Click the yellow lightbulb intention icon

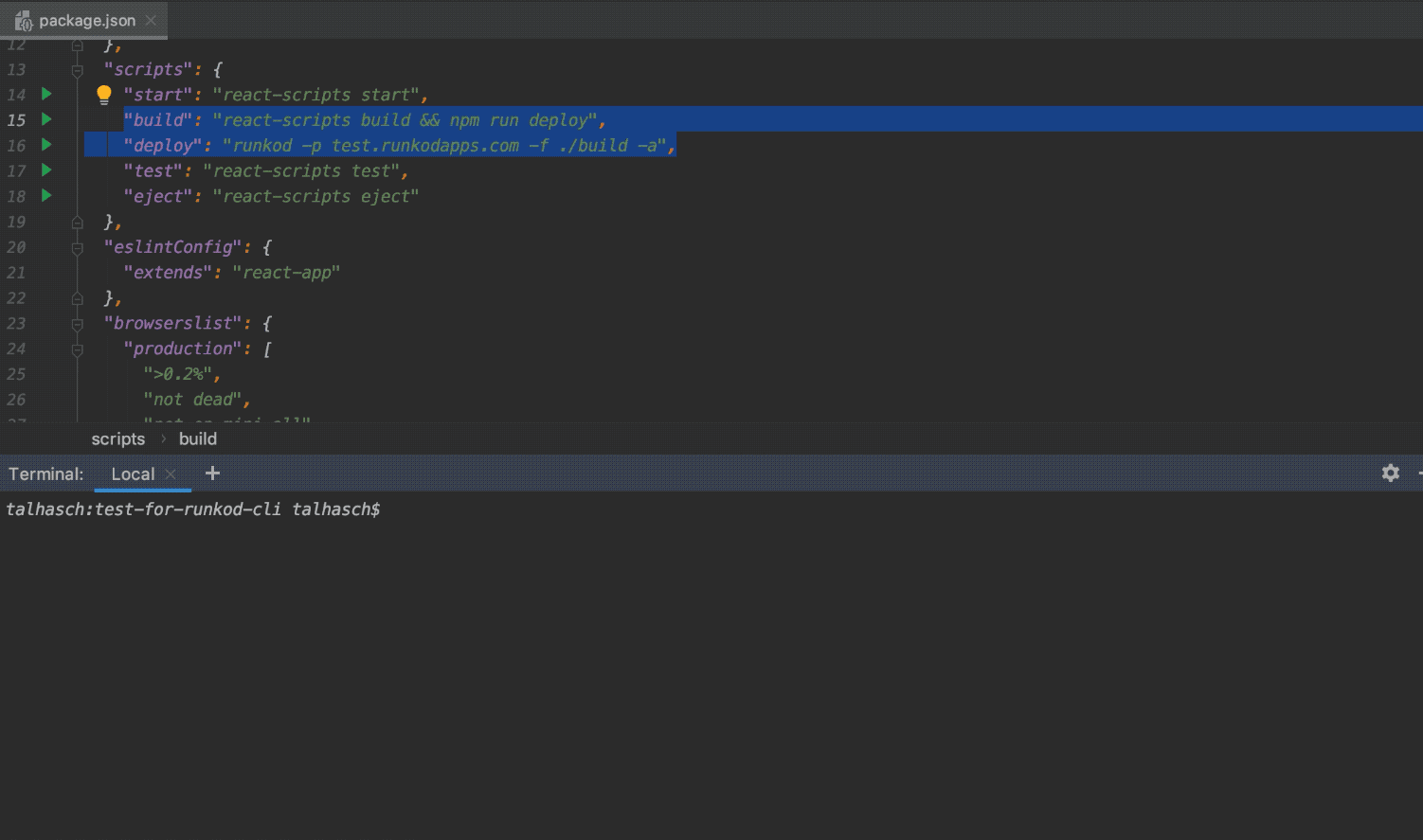click(104, 95)
